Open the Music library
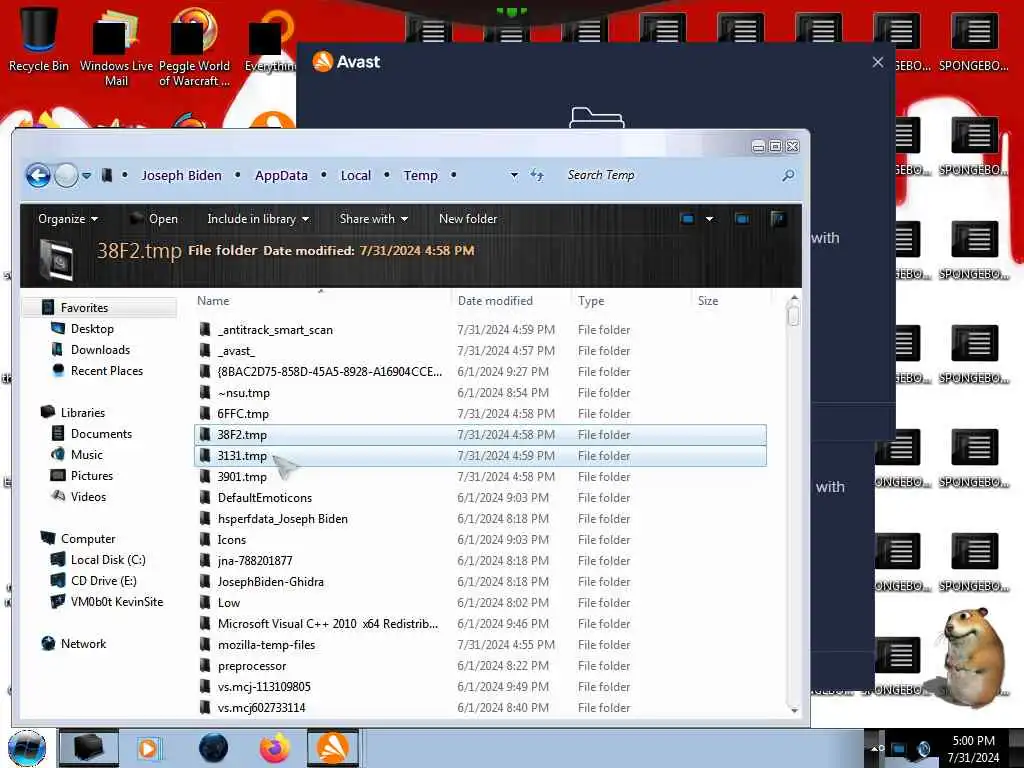This screenshot has height=768, width=1024. [86, 455]
